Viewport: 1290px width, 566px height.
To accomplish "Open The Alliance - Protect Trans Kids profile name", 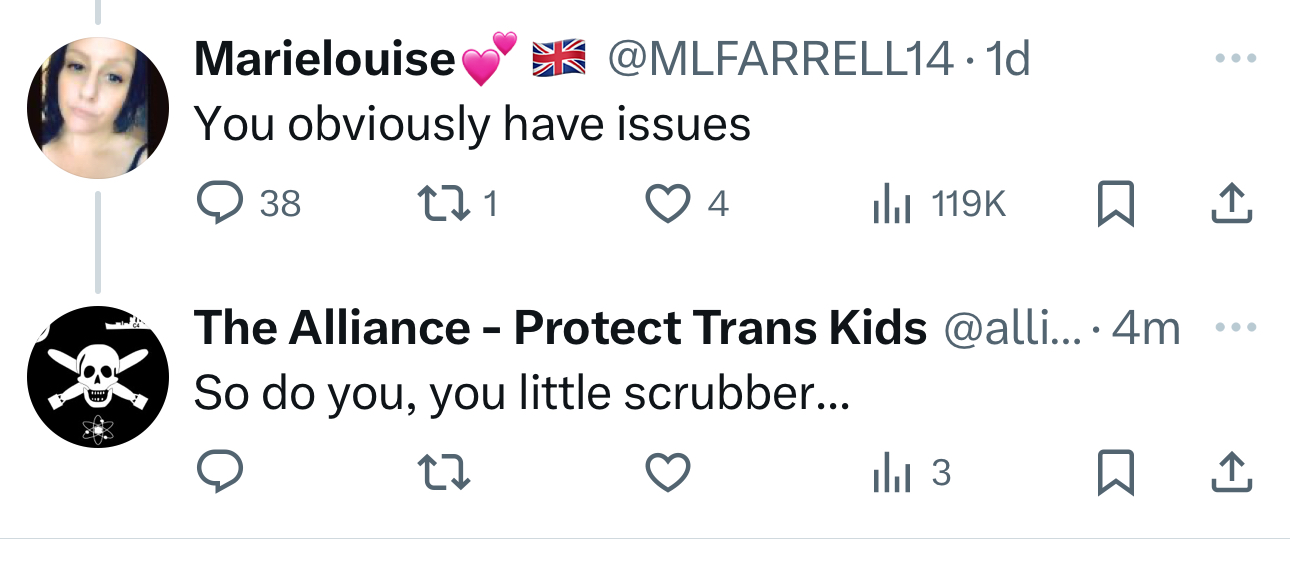I will 559,328.
